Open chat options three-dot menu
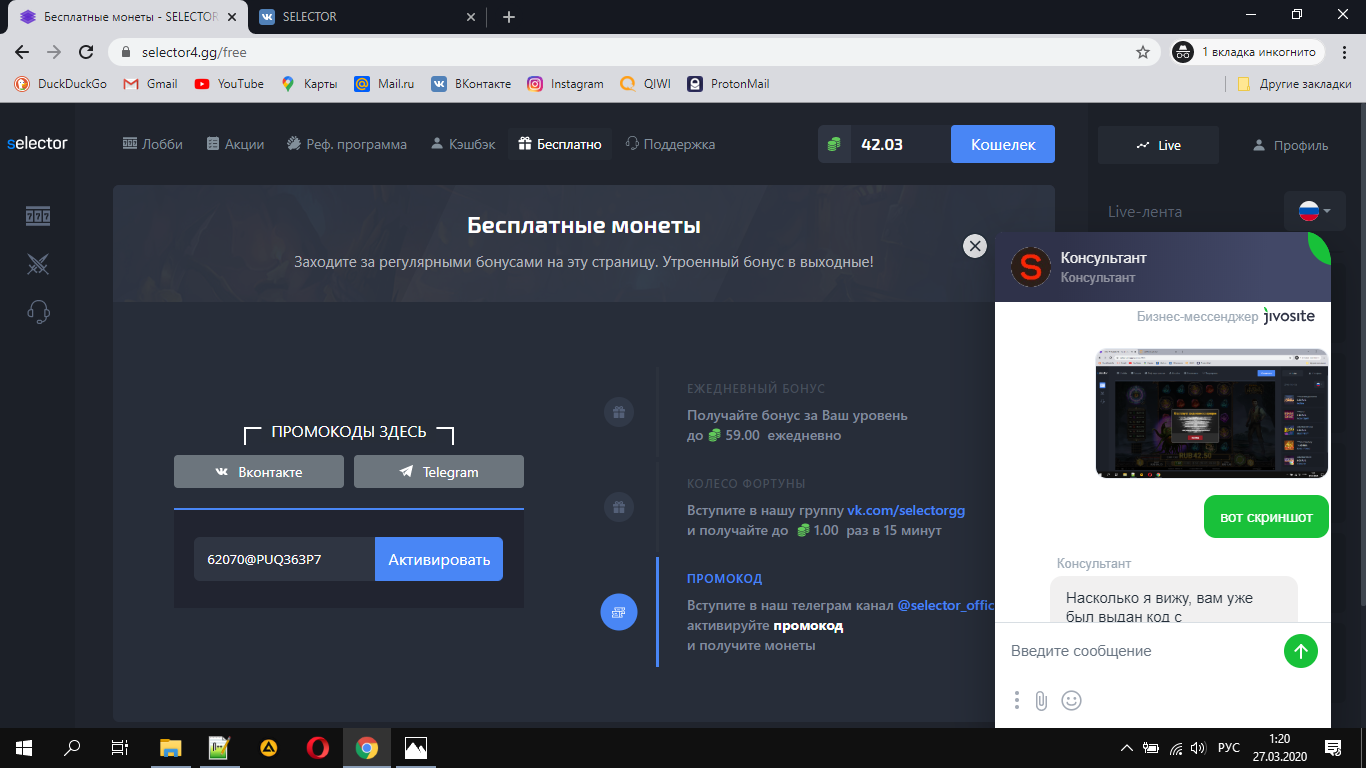Image resolution: width=1366 pixels, height=768 pixels. click(1016, 701)
